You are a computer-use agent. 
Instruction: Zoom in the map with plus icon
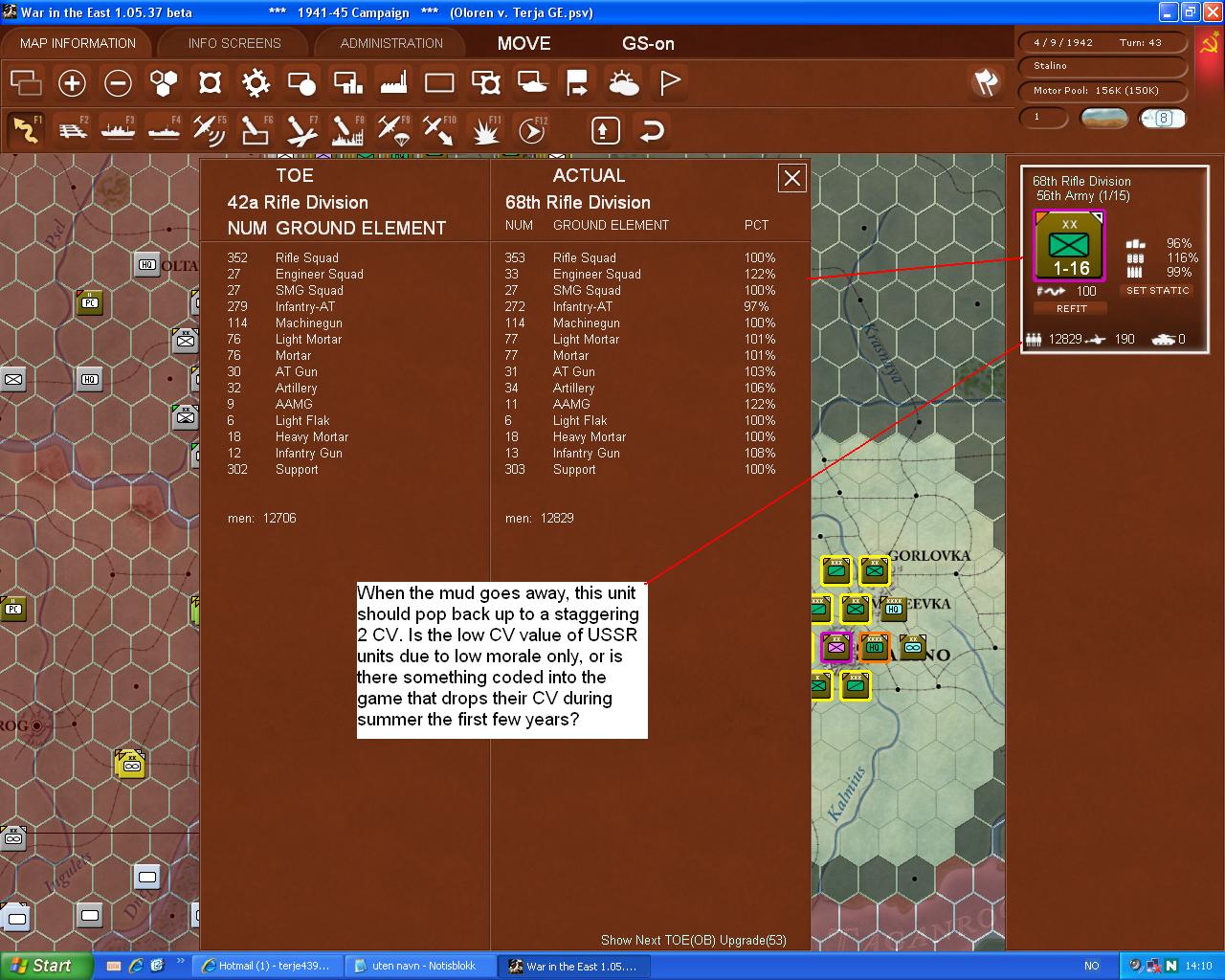tap(72, 83)
